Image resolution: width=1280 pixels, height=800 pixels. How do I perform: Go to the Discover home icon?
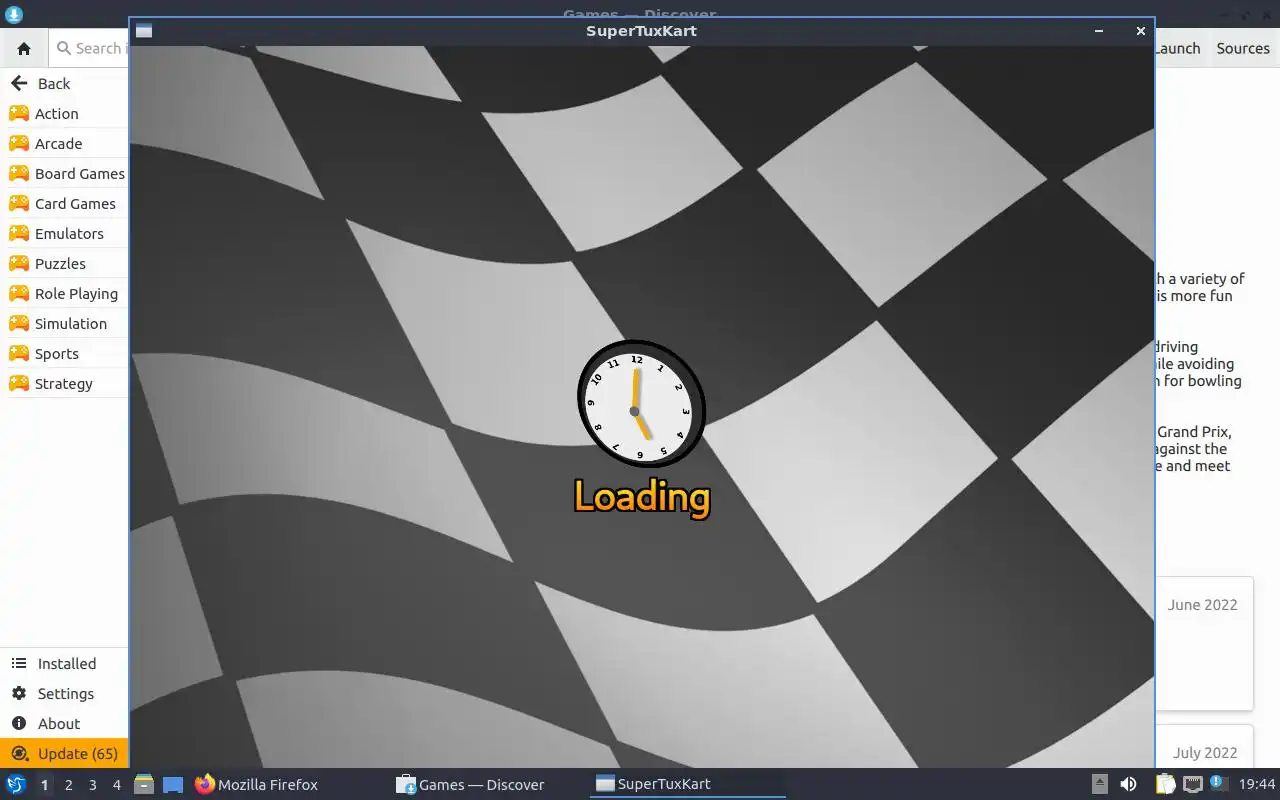point(24,48)
